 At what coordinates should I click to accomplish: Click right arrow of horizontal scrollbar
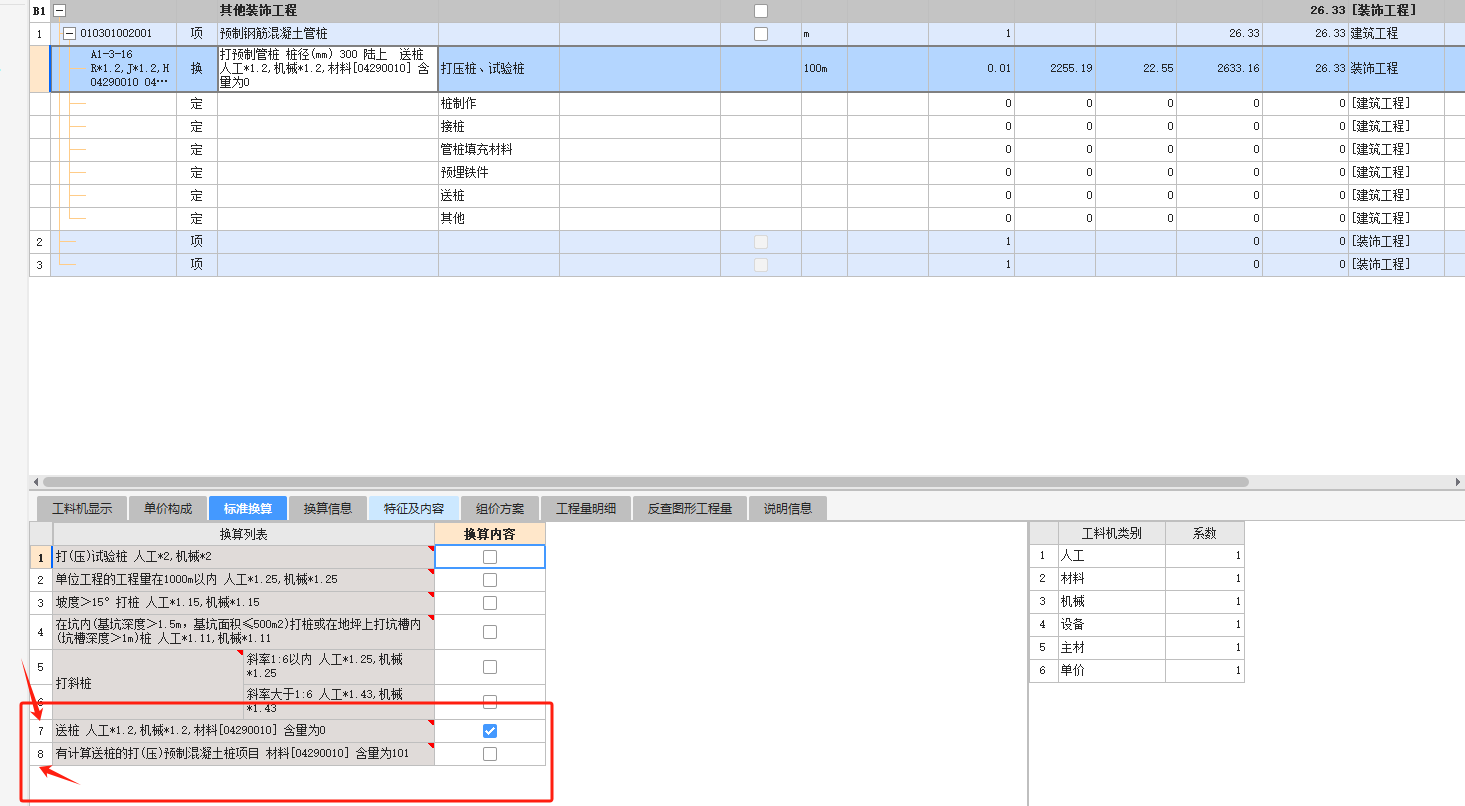1458,482
